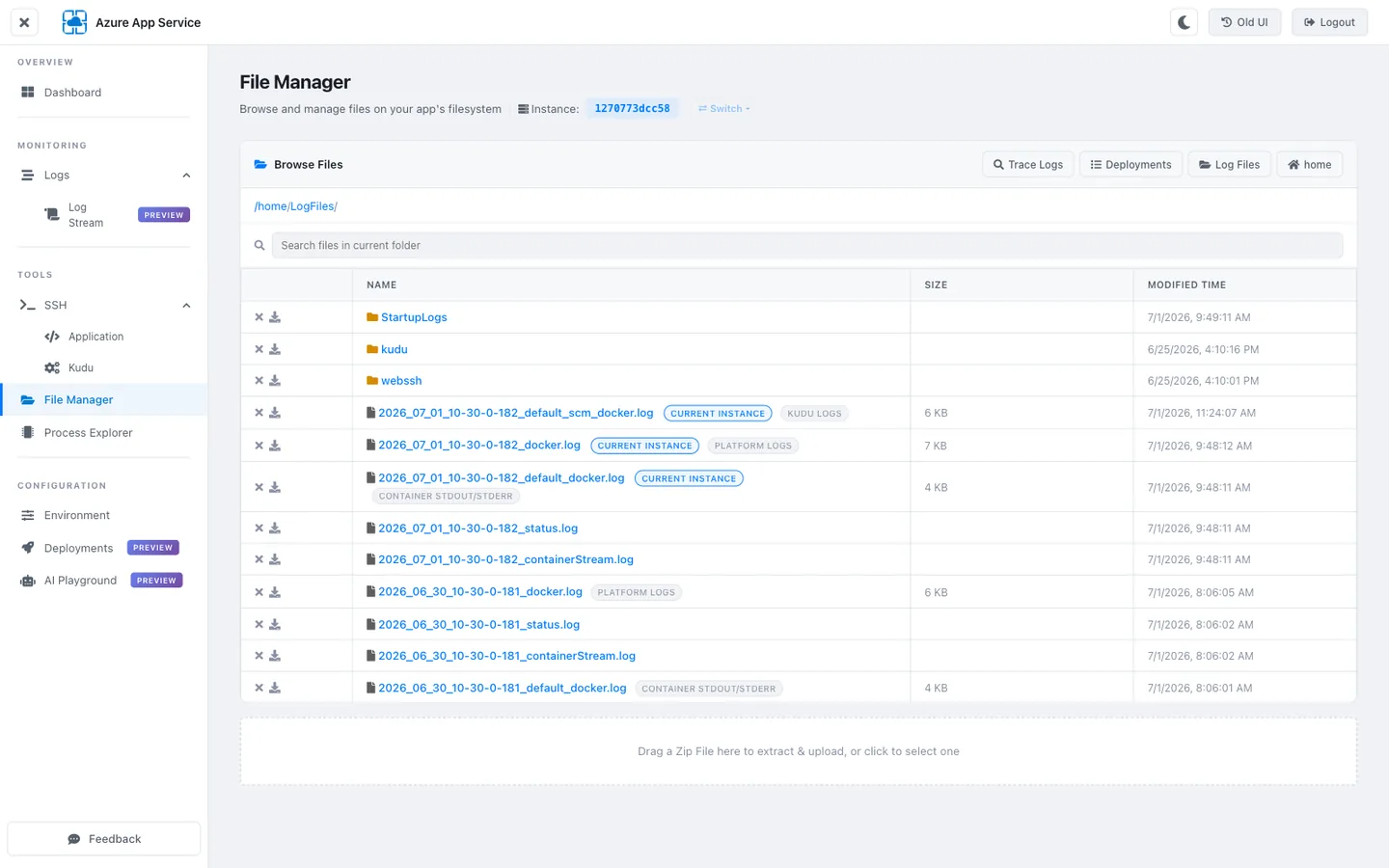
Task: Click the Deployments button in Browse Files header
Action: [1130, 165]
